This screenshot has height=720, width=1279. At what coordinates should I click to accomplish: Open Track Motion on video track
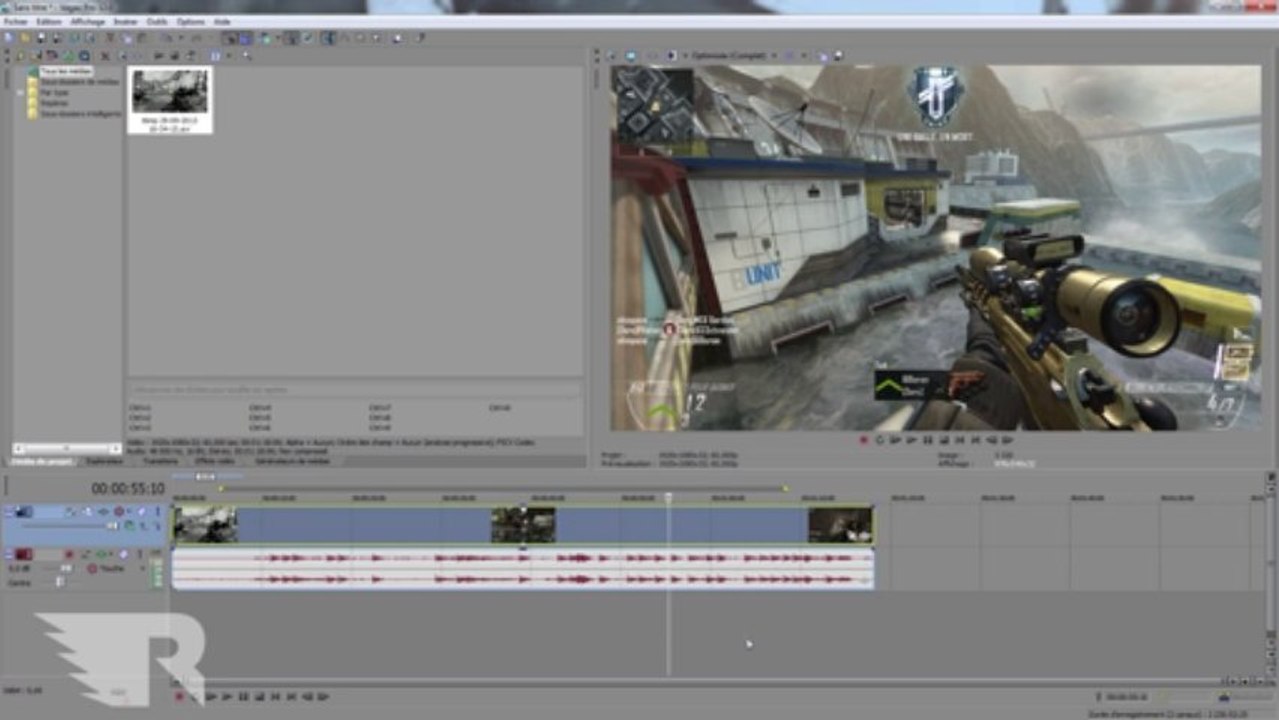tap(87, 511)
